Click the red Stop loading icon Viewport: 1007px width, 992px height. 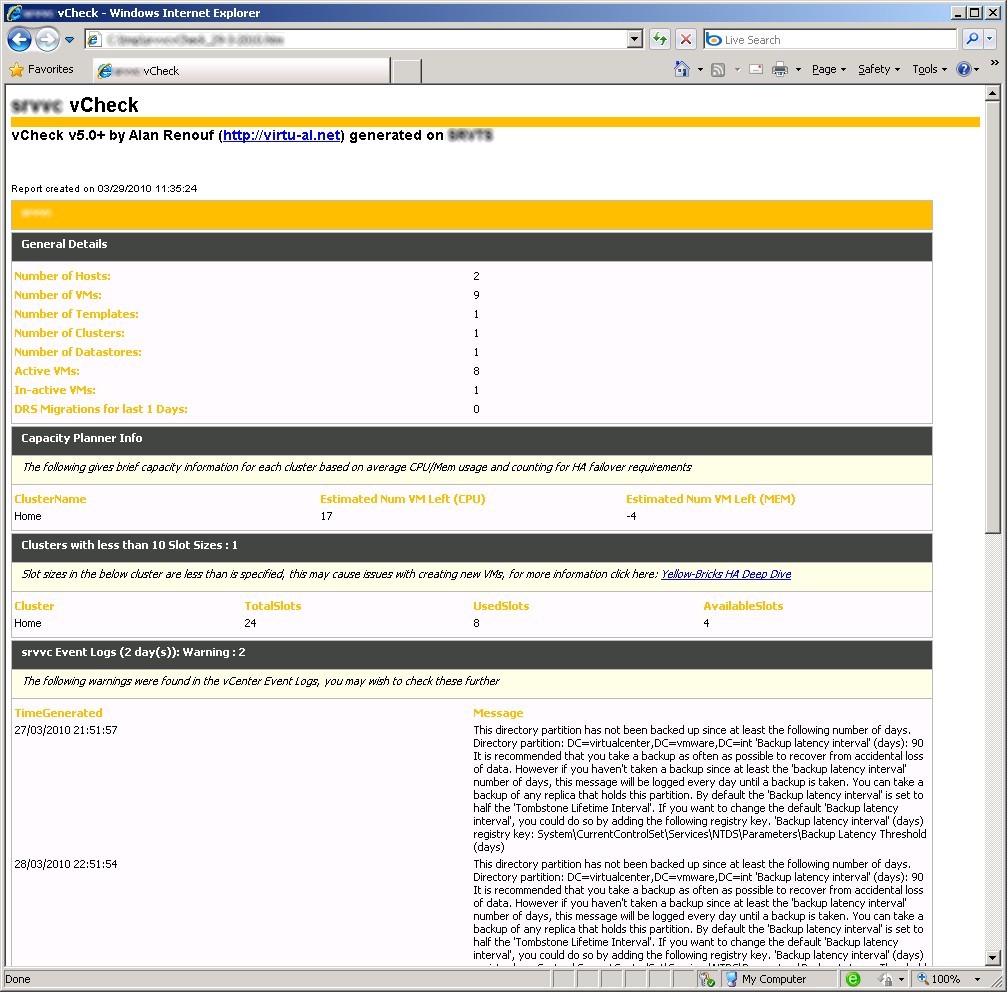click(686, 40)
